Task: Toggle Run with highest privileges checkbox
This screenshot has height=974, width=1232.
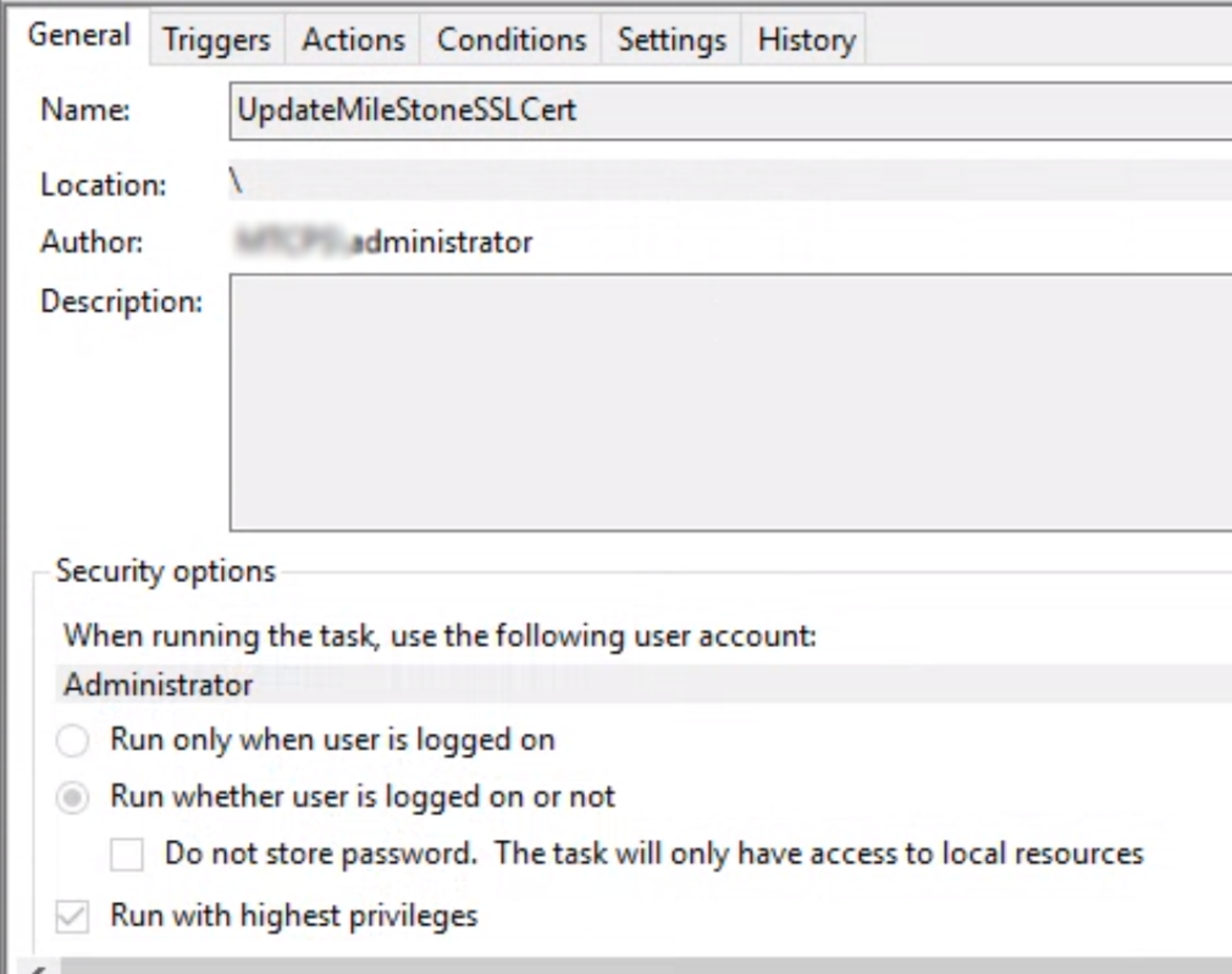Action: (x=72, y=917)
